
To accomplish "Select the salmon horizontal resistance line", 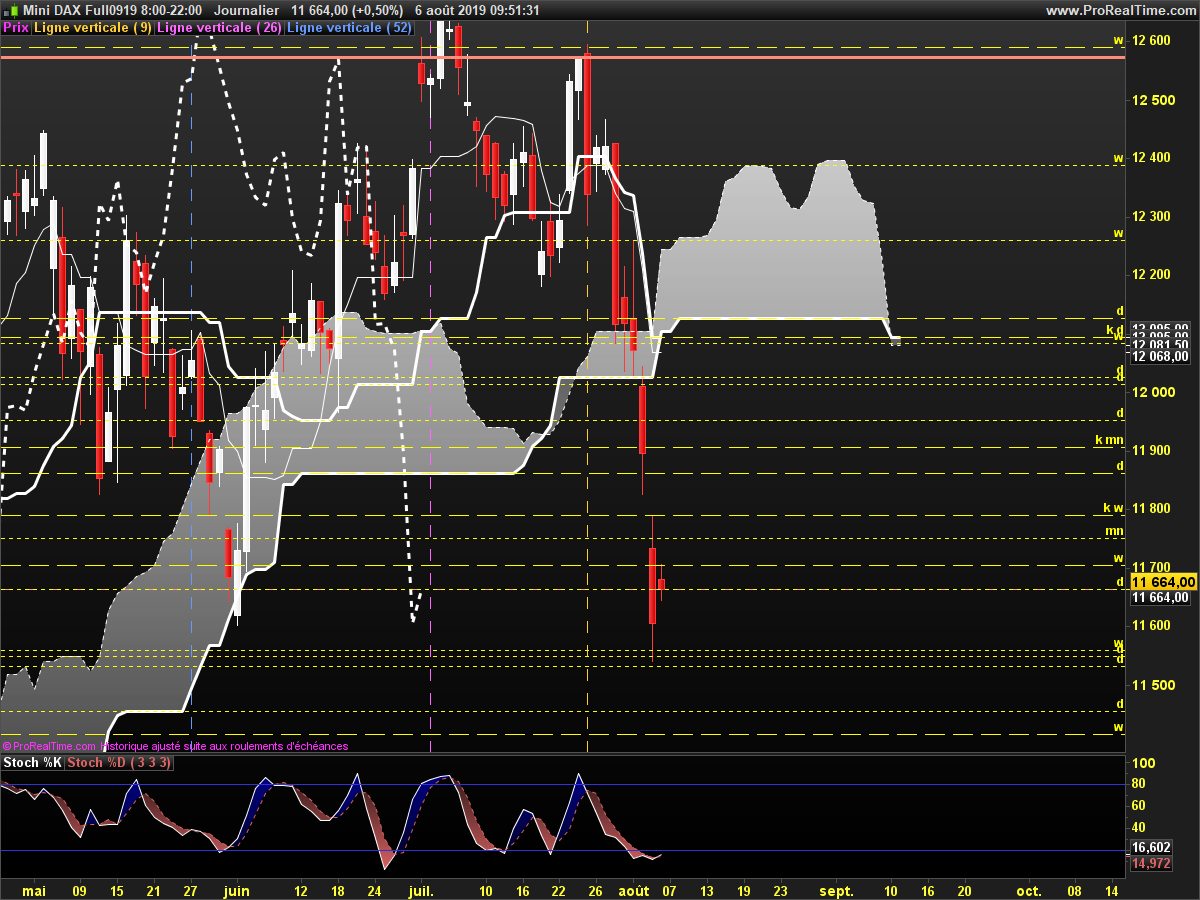I will pyautogui.click(x=562, y=57).
